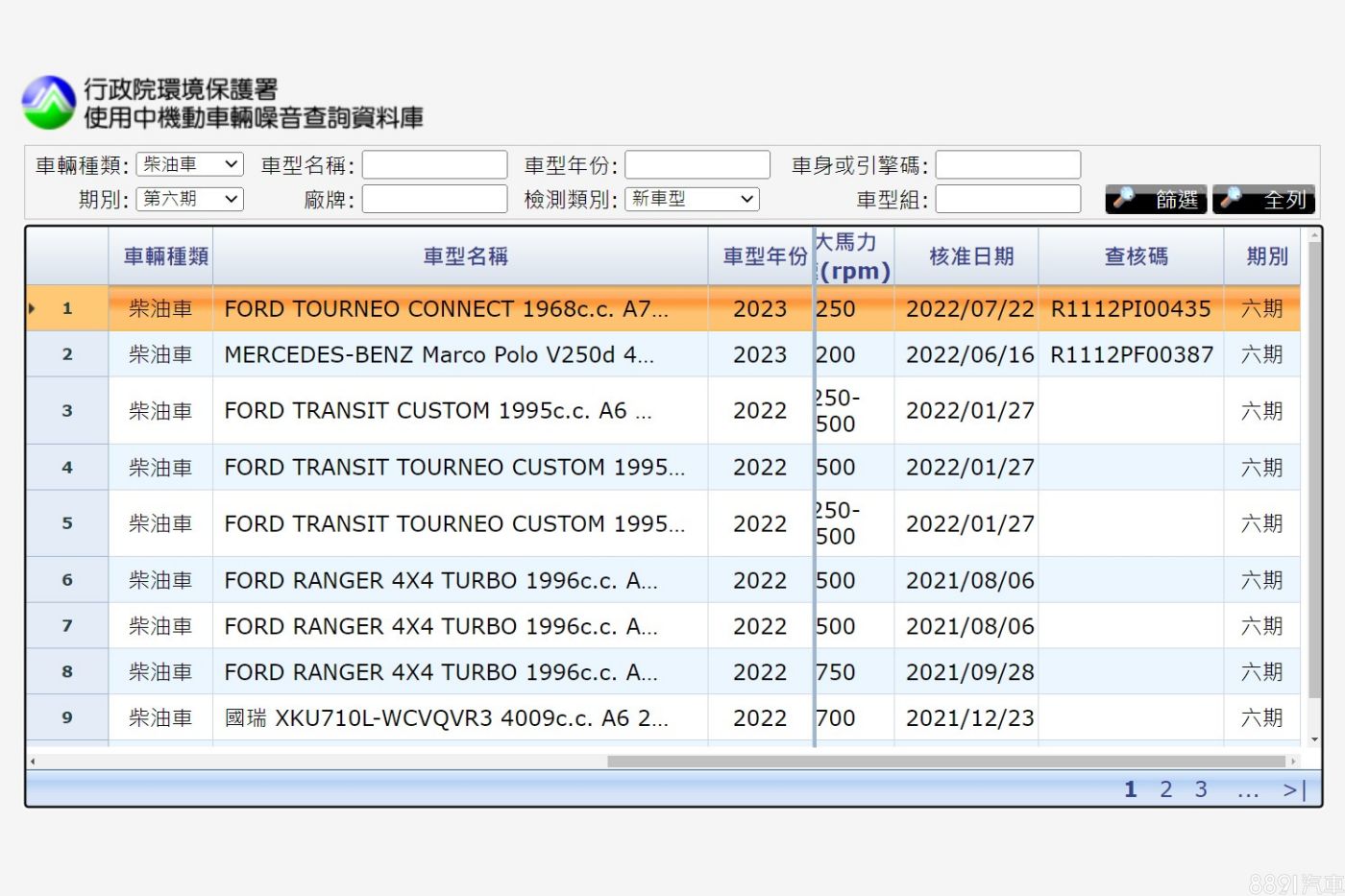The height and width of the screenshot is (896, 1345).
Task: Click into the 車型組 input field
Action: click(x=1008, y=199)
